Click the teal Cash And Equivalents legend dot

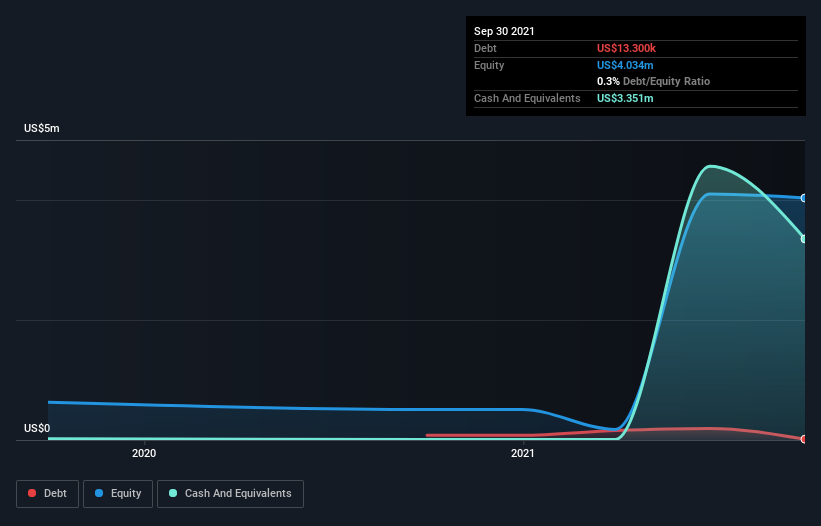(x=173, y=493)
